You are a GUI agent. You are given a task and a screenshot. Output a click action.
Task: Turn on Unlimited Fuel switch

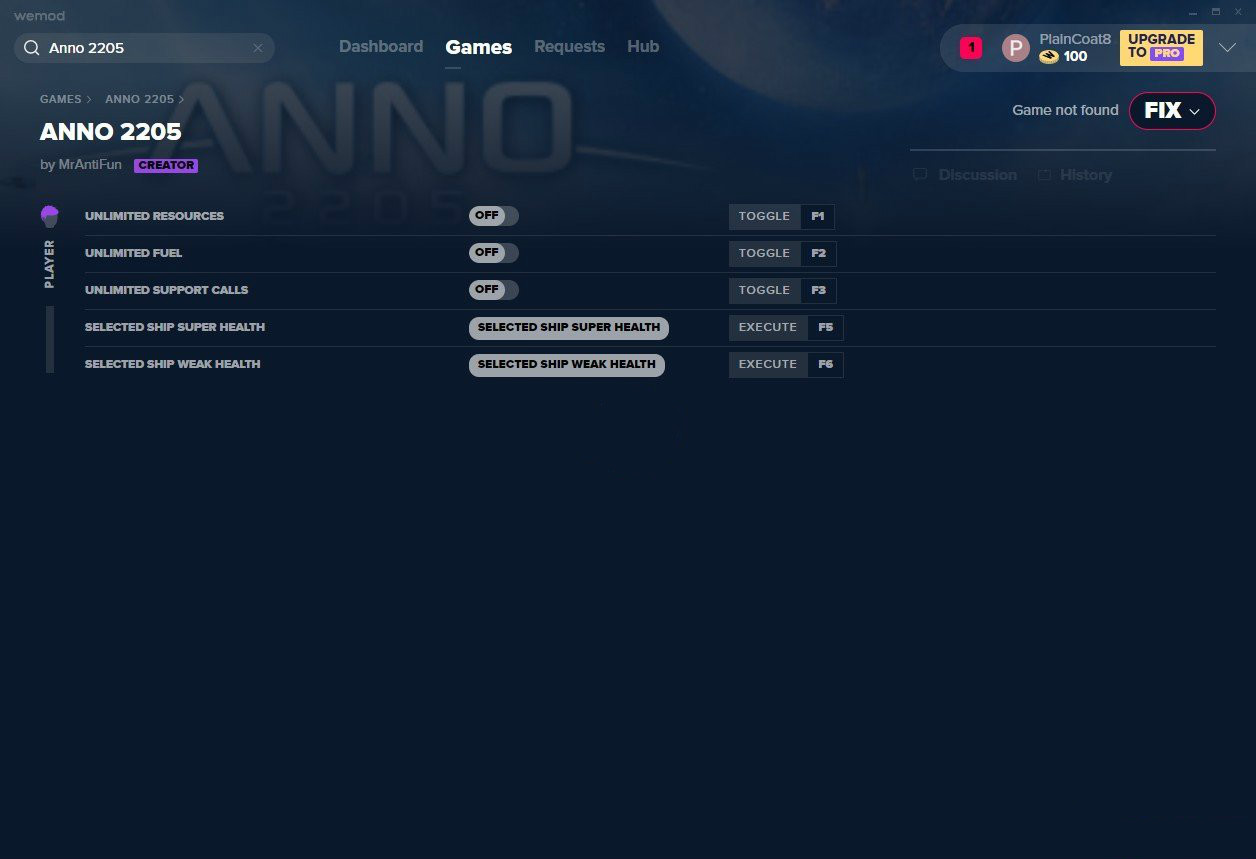(x=494, y=253)
